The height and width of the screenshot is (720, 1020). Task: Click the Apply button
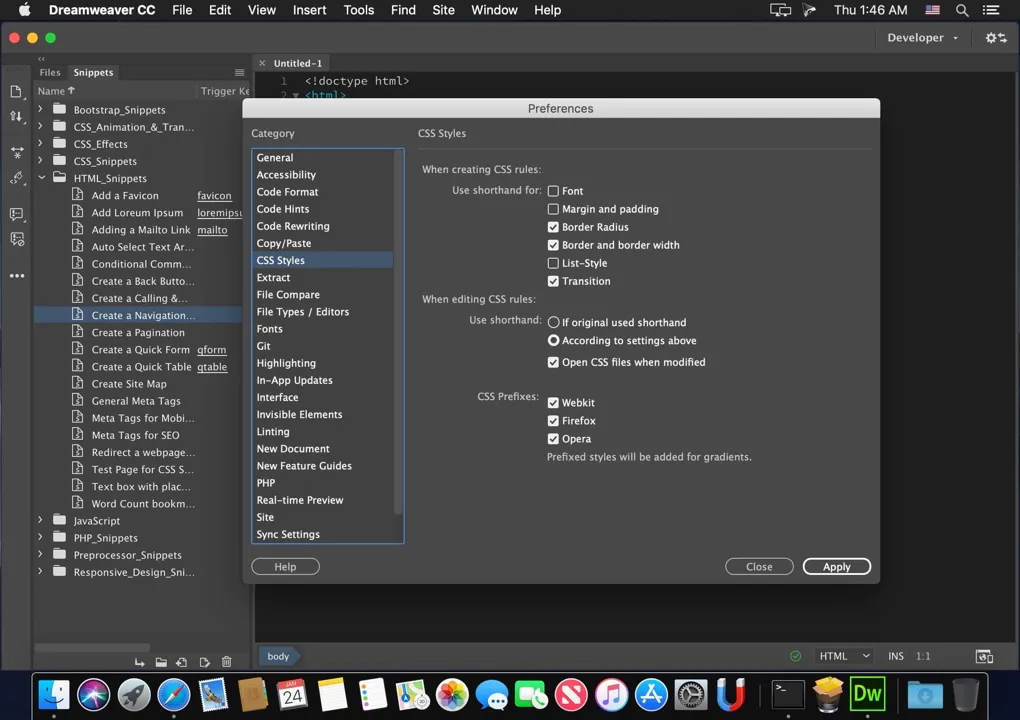coord(837,567)
